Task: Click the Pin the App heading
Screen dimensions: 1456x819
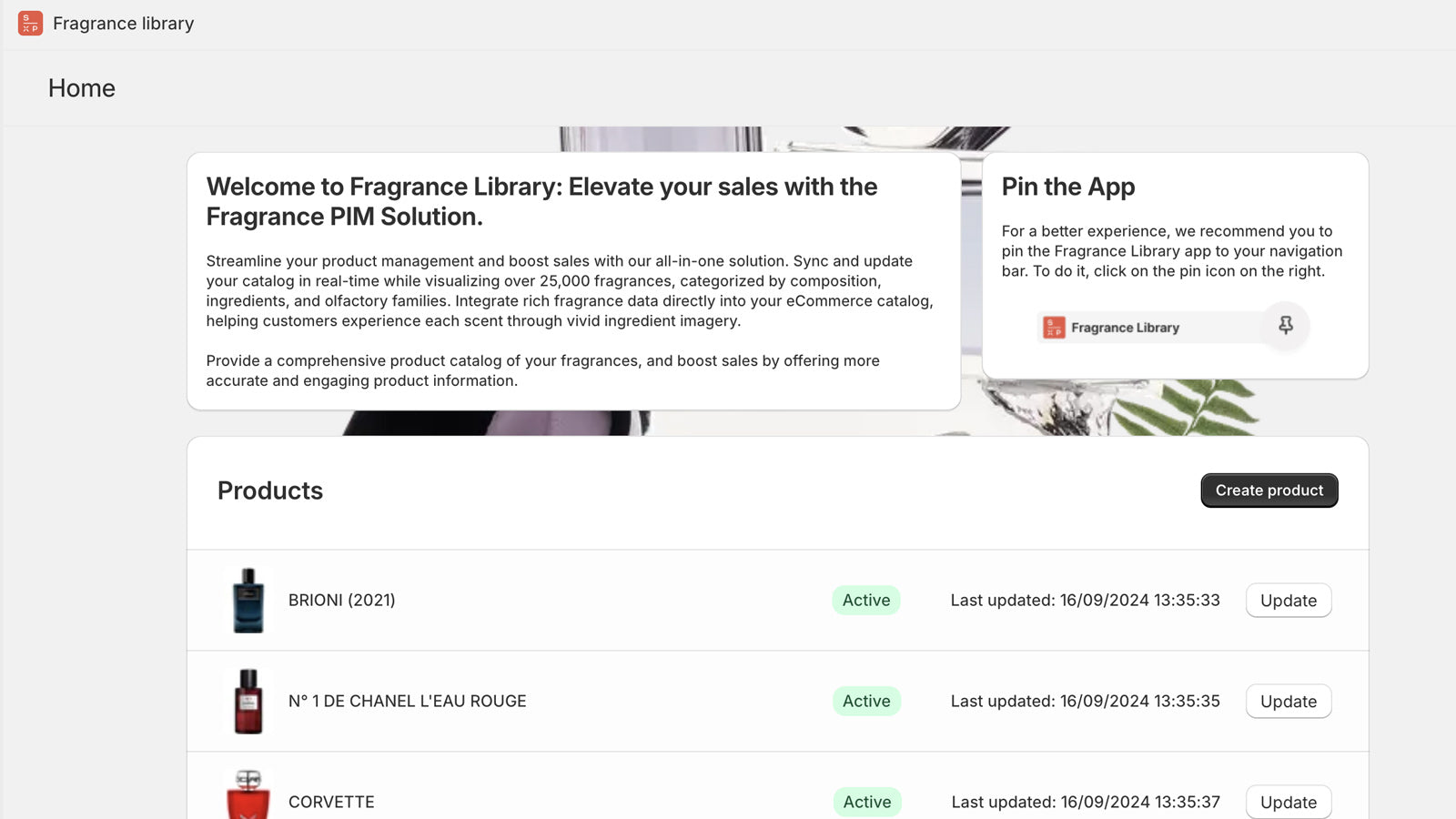Action: point(1068,187)
